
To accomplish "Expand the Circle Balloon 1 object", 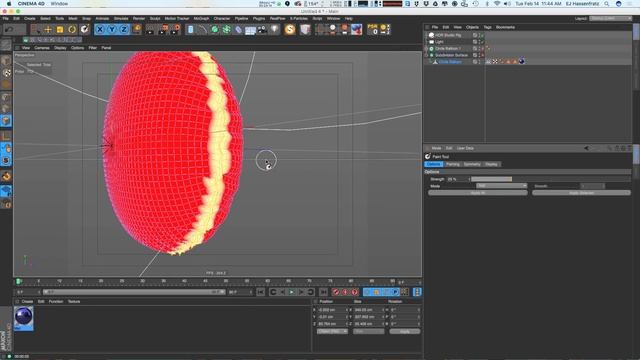I will tap(427, 49).
